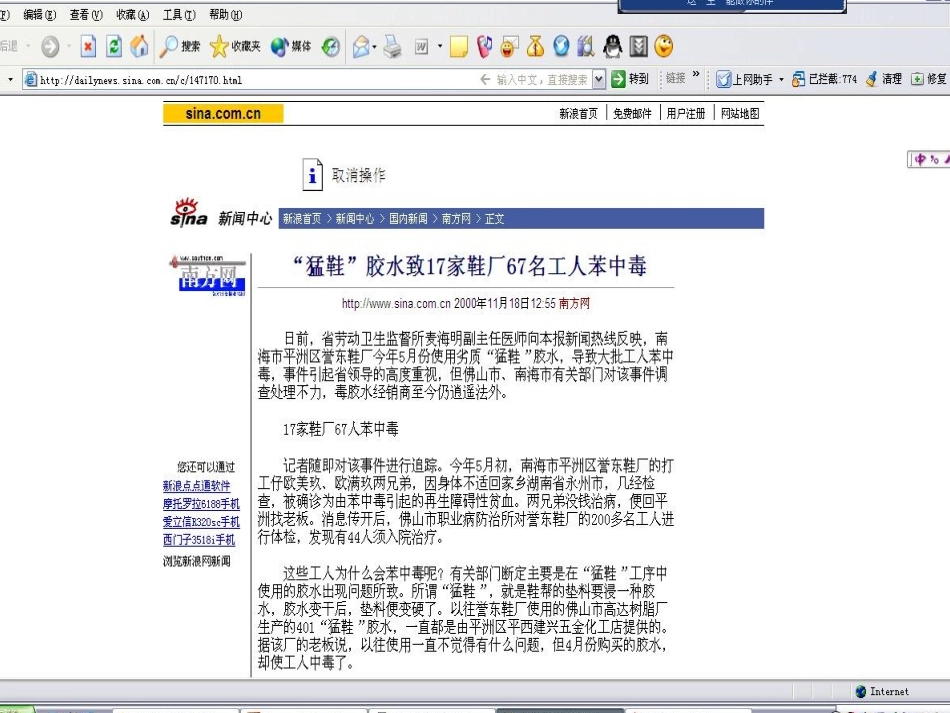Refresh the page using green arrows icon

click(114, 46)
